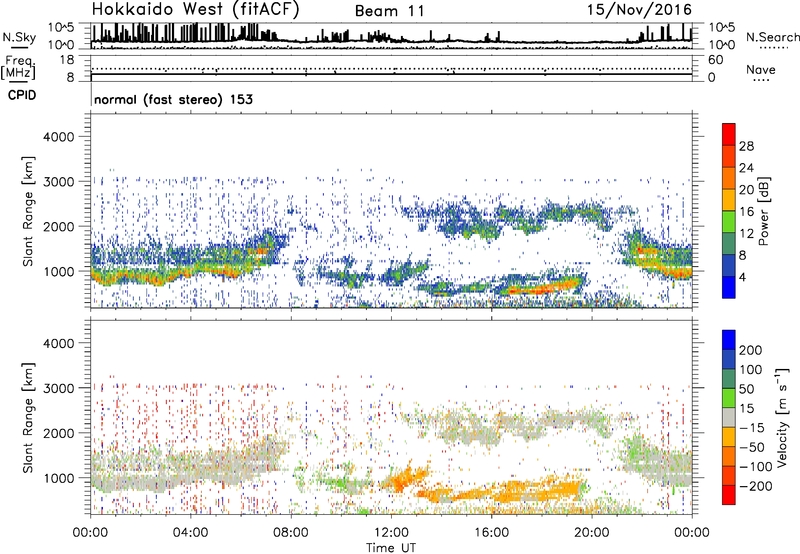
Task: Click the "16" power colorbar value
Action: click(746, 212)
